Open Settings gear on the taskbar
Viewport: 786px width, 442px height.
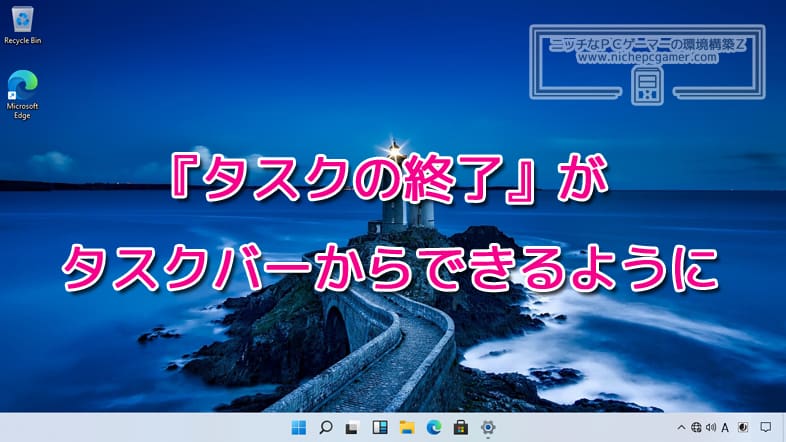click(488, 427)
